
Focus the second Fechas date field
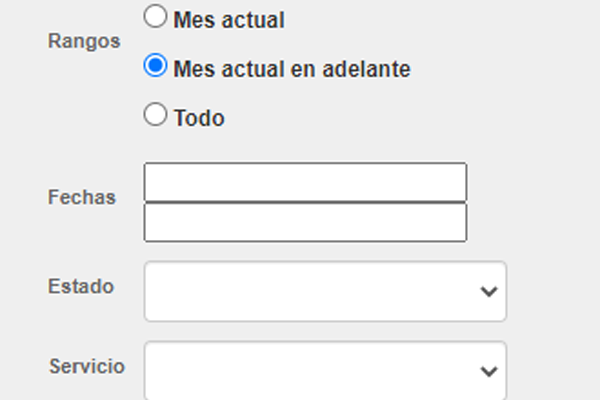tap(305, 222)
